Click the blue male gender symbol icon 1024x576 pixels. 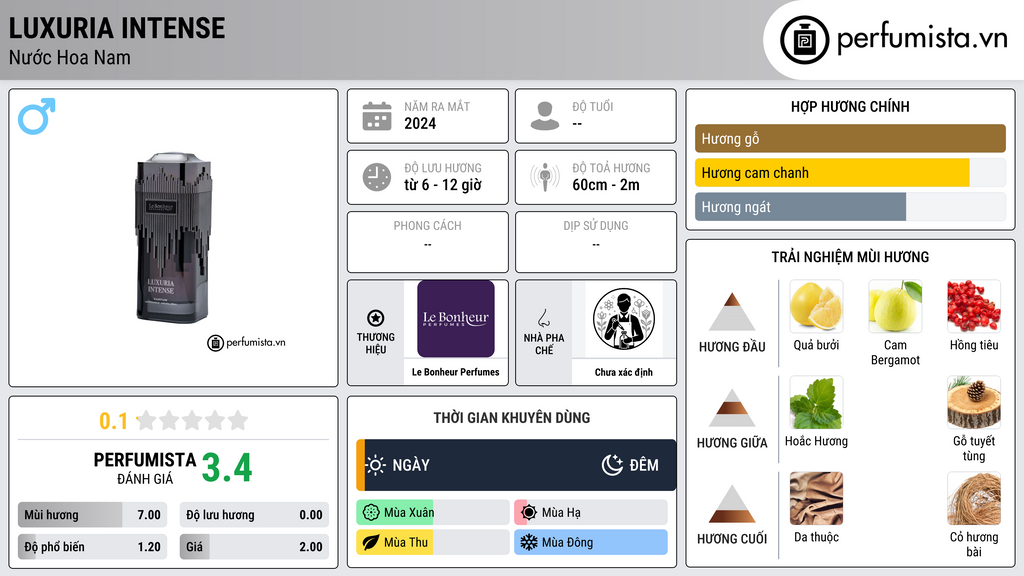(x=37, y=116)
